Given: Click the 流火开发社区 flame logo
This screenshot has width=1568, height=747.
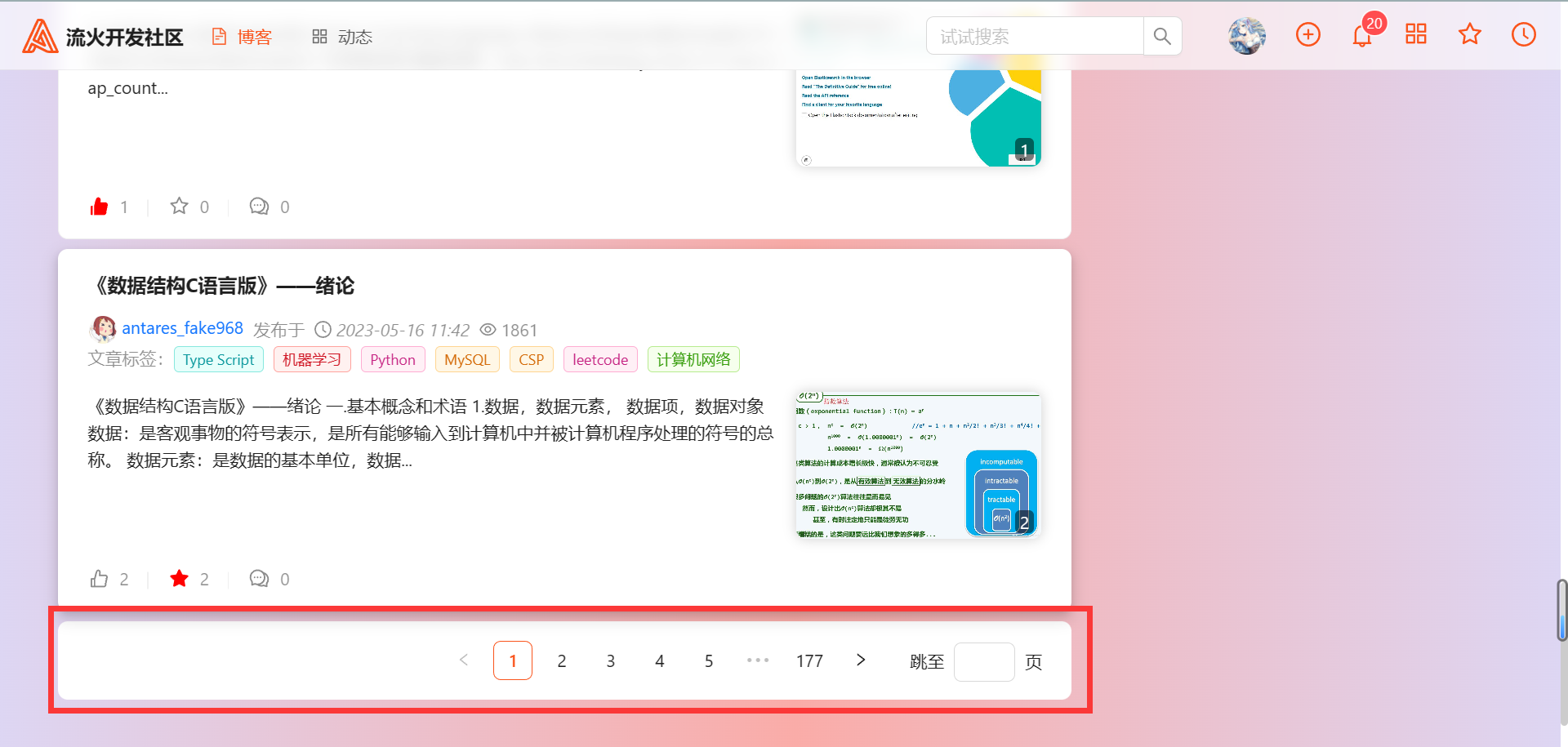Looking at the screenshot, I should click(40, 36).
